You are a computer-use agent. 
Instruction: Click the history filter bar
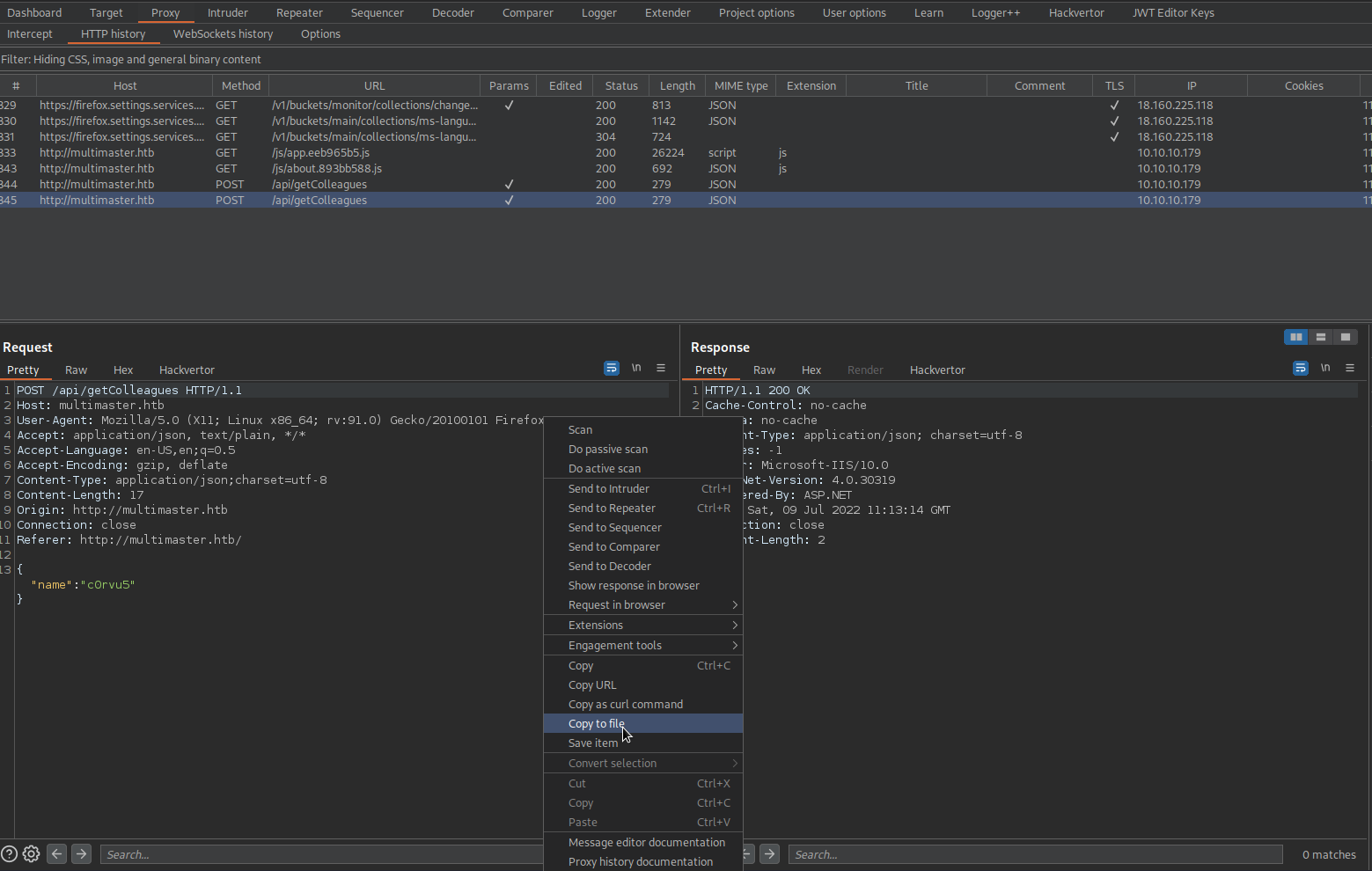tap(686, 59)
